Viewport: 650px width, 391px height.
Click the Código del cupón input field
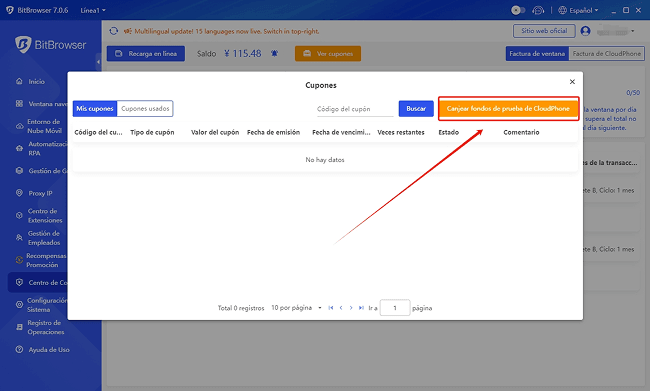[355, 109]
